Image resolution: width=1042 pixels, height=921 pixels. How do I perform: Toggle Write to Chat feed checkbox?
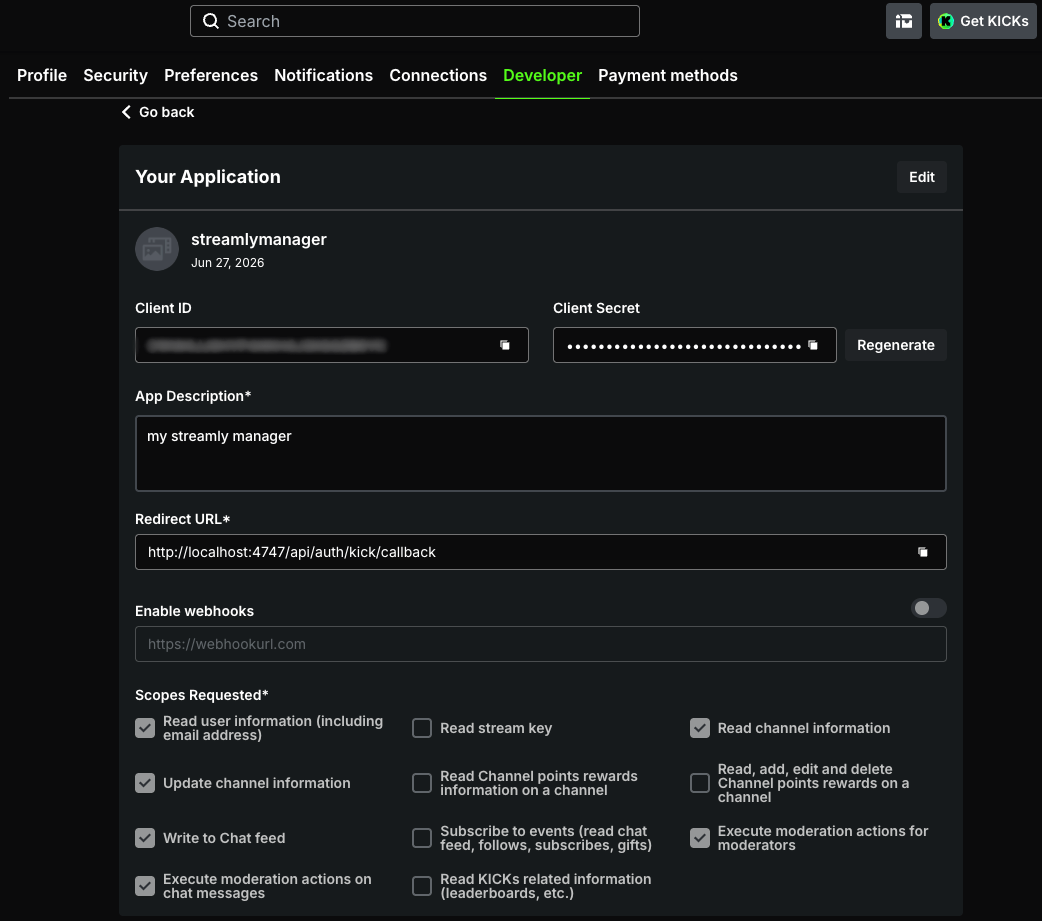(x=145, y=838)
